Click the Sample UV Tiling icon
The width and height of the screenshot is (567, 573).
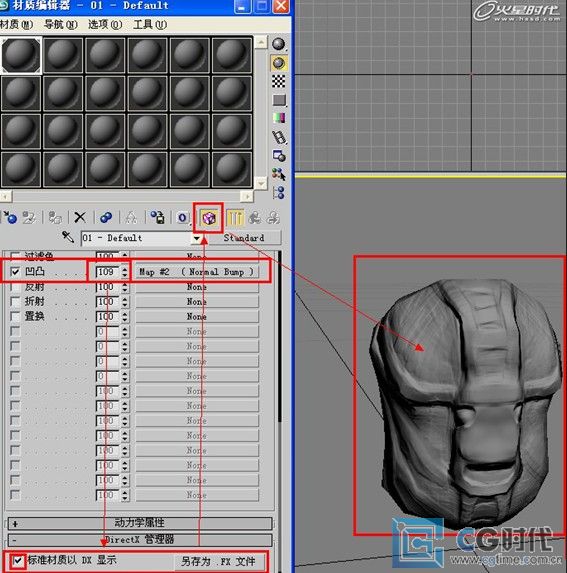[x=279, y=100]
